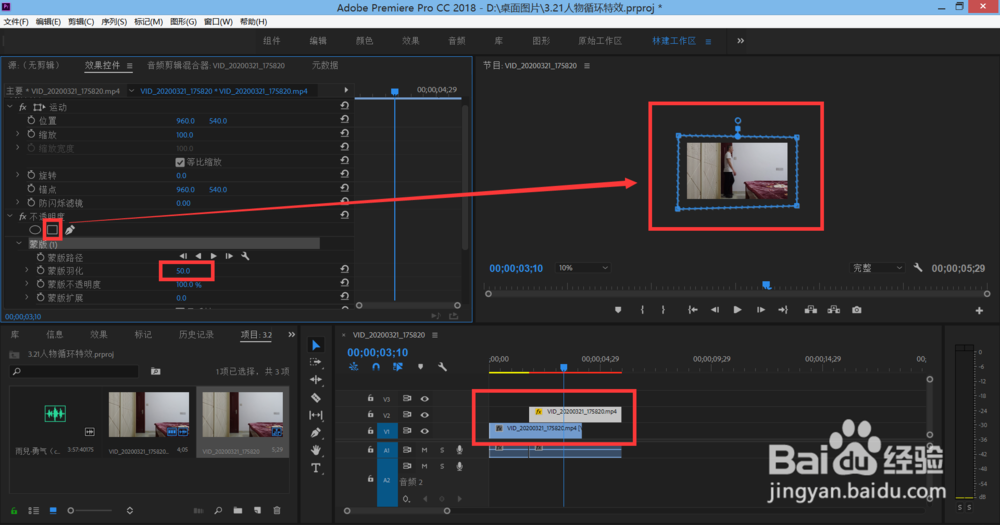Add marker in timeline header
Viewport: 1000px width, 525px height.
point(420,367)
